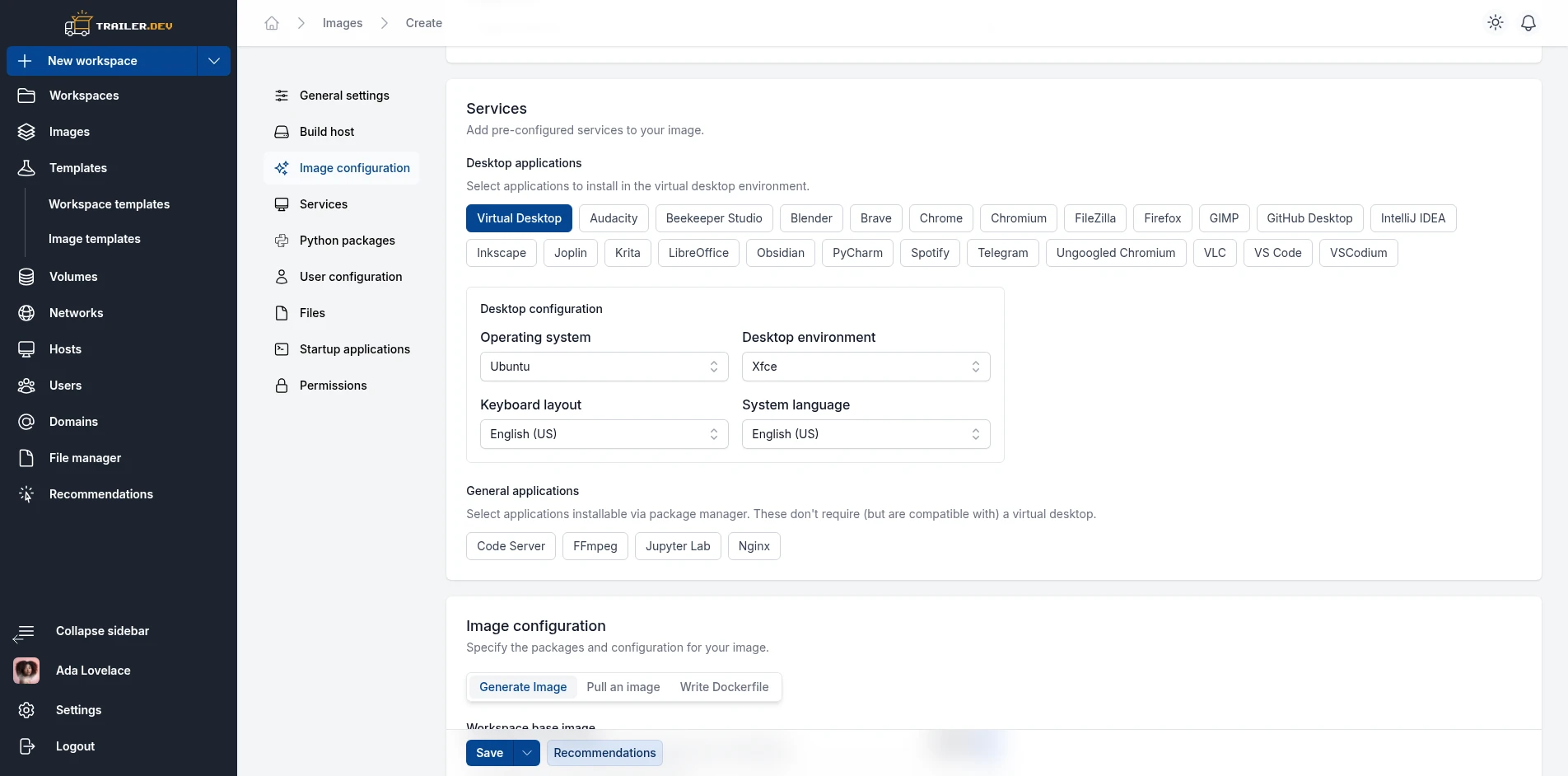Switch to the Generate Image tab

pos(523,687)
